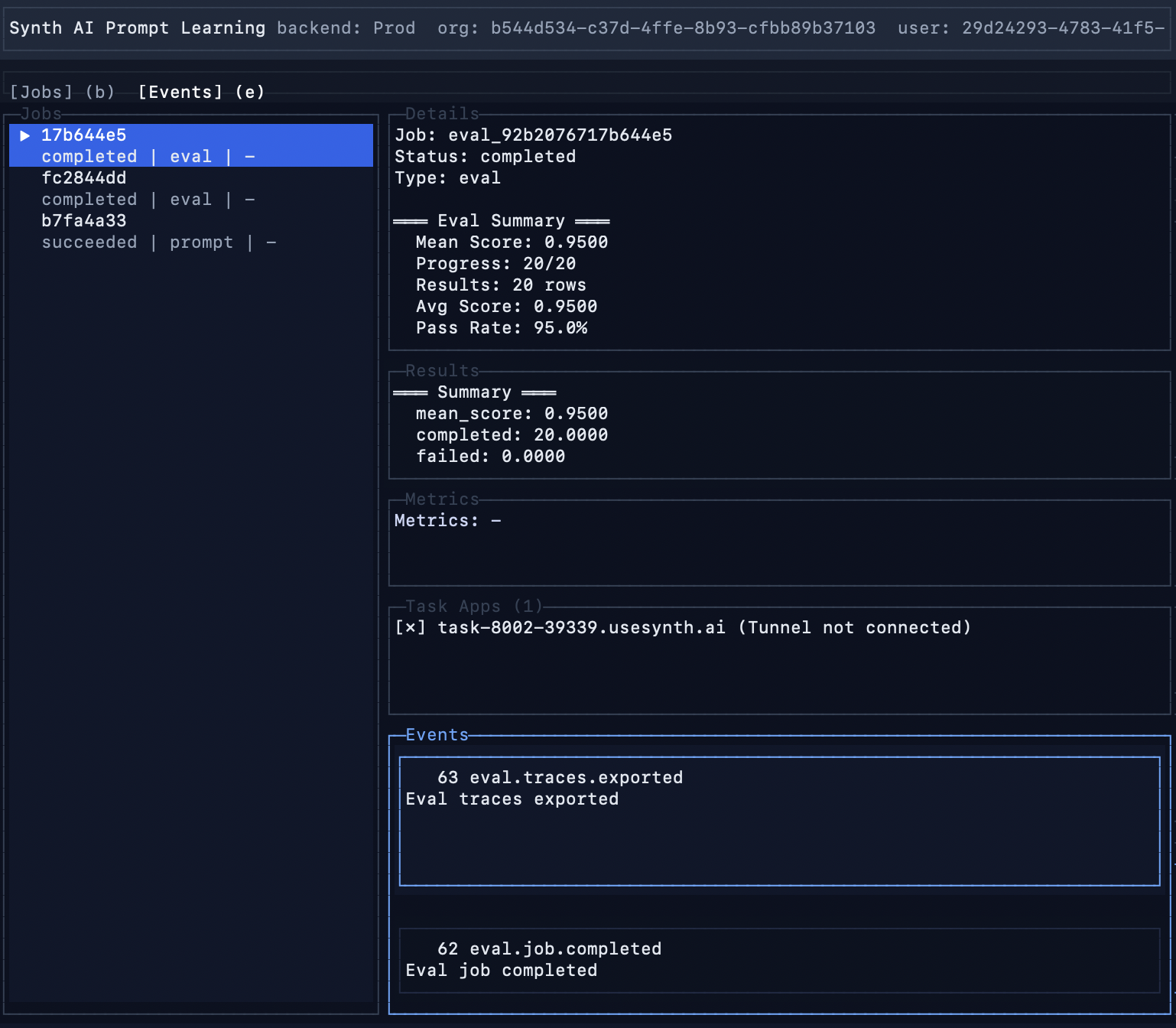This screenshot has height=1028, width=1176.
Task: Click the 'Progress: 20/20' line
Action: point(496,263)
